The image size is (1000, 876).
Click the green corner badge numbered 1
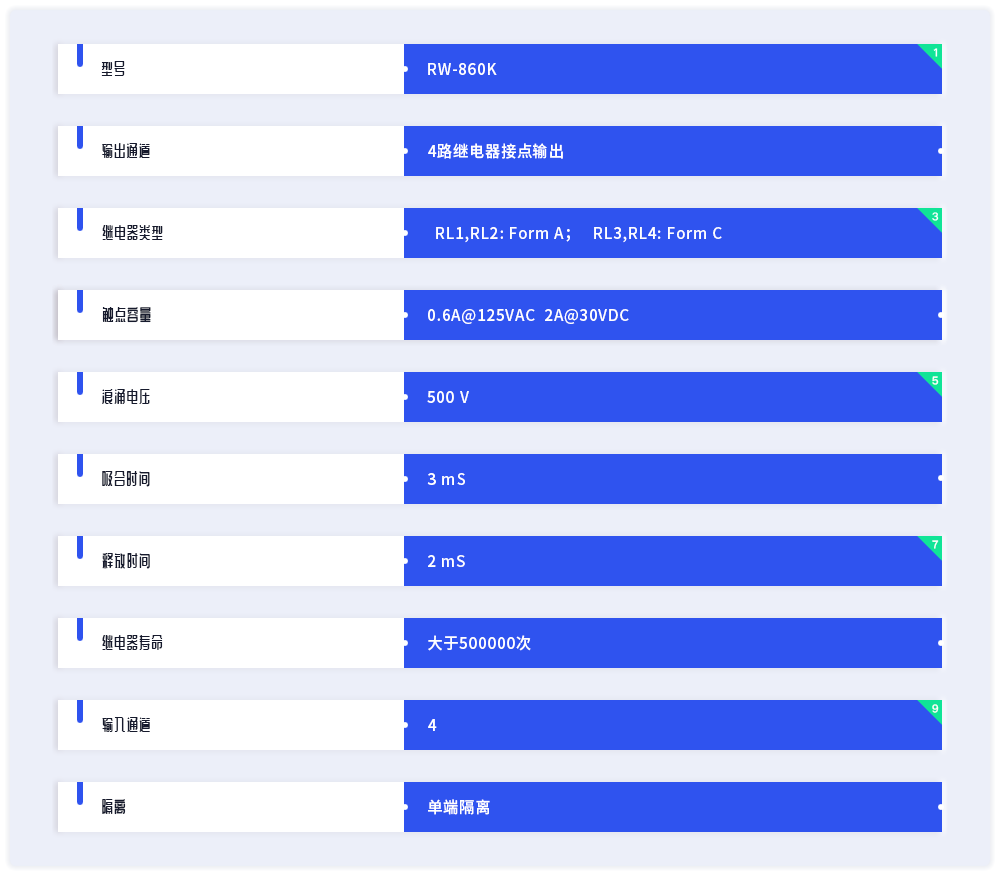tap(933, 53)
